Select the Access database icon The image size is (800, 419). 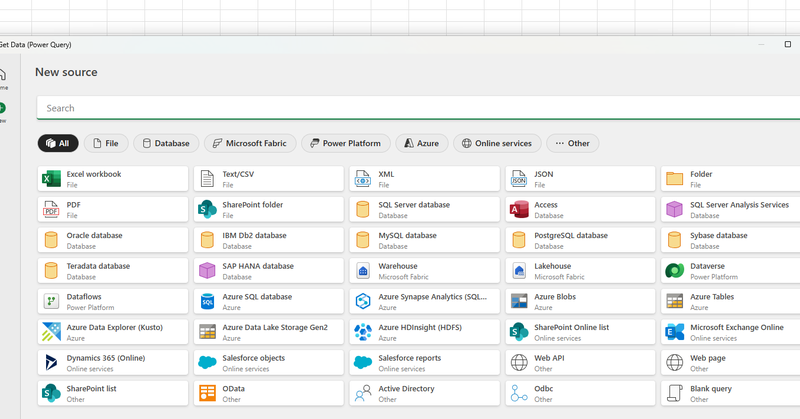(x=519, y=210)
